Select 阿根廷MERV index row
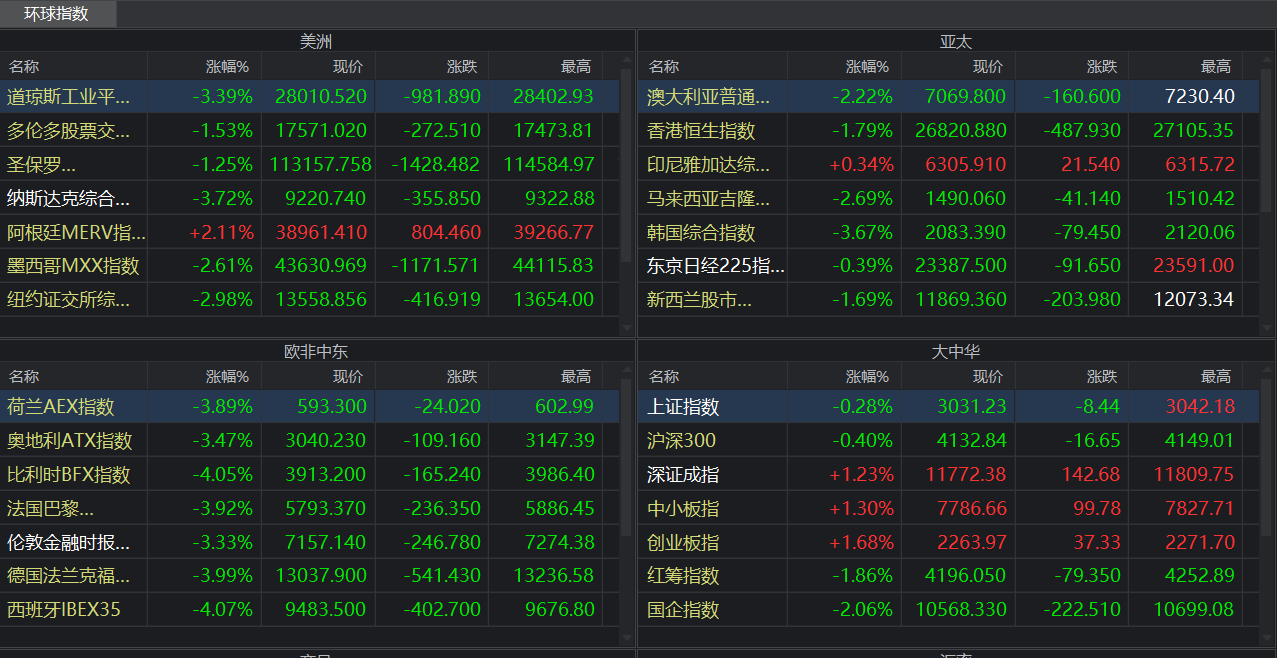Image resolution: width=1277 pixels, height=658 pixels. click(76, 233)
